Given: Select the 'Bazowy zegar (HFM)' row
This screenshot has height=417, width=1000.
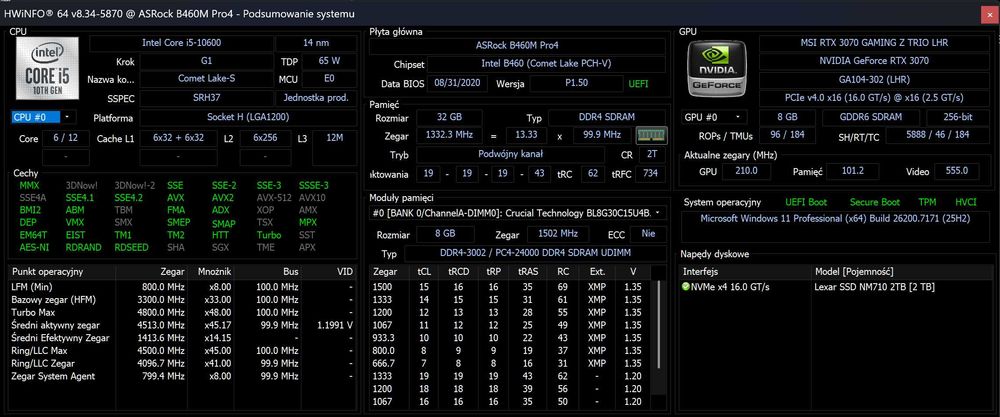Looking at the screenshot, I should [182, 300].
